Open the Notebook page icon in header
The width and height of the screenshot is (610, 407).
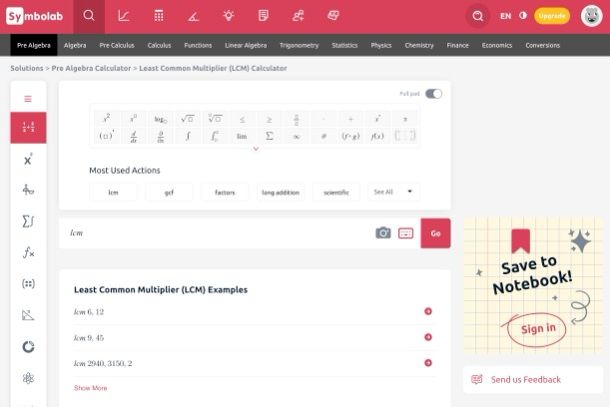[263, 16]
